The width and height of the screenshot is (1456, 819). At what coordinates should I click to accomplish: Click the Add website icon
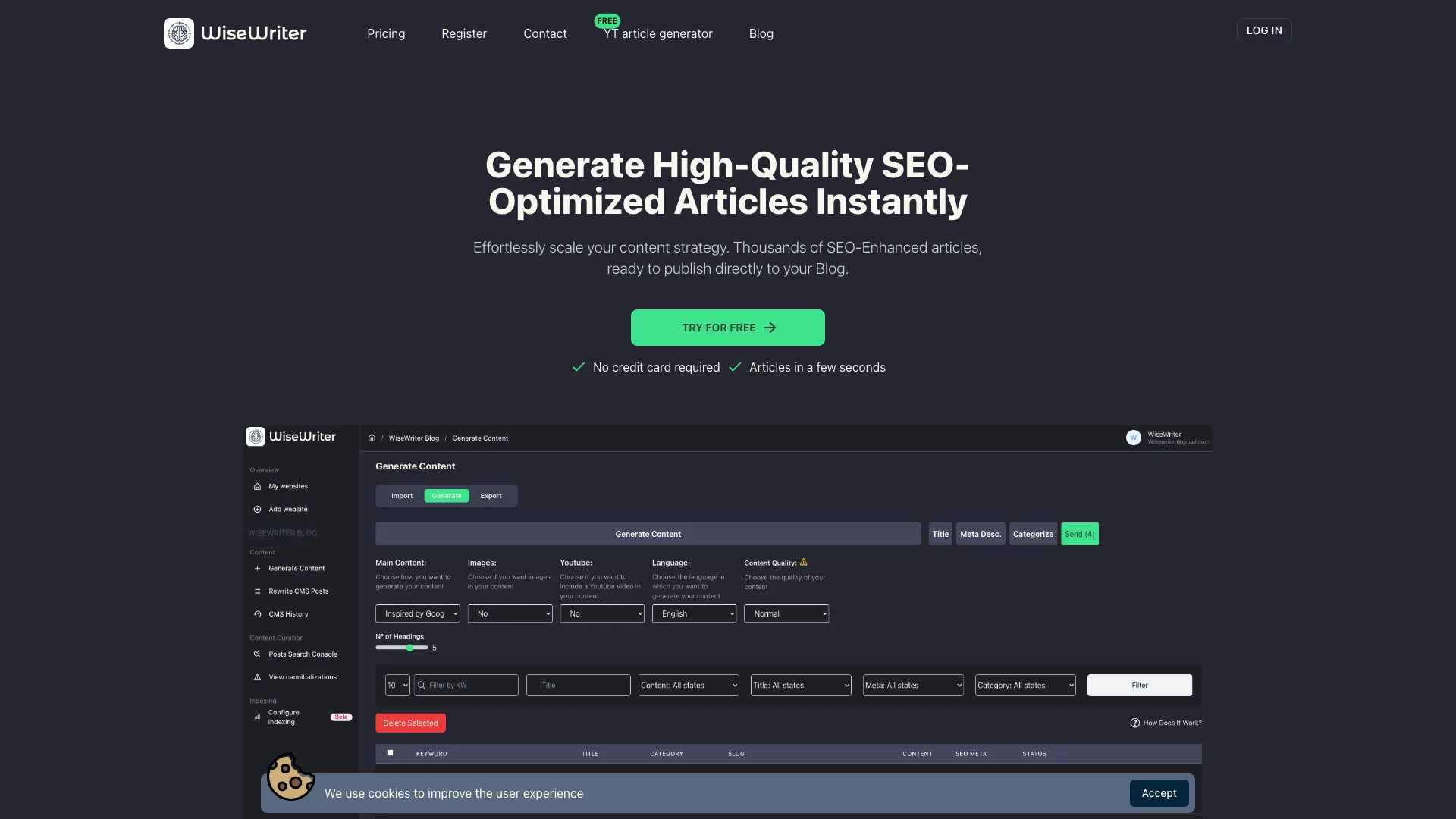(x=258, y=508)
